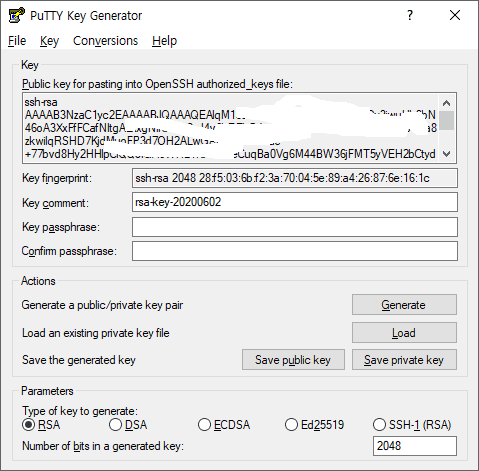Viewport: 479px width, 471px height.
Task: Click the Generate button
Action: click(404, 304)
